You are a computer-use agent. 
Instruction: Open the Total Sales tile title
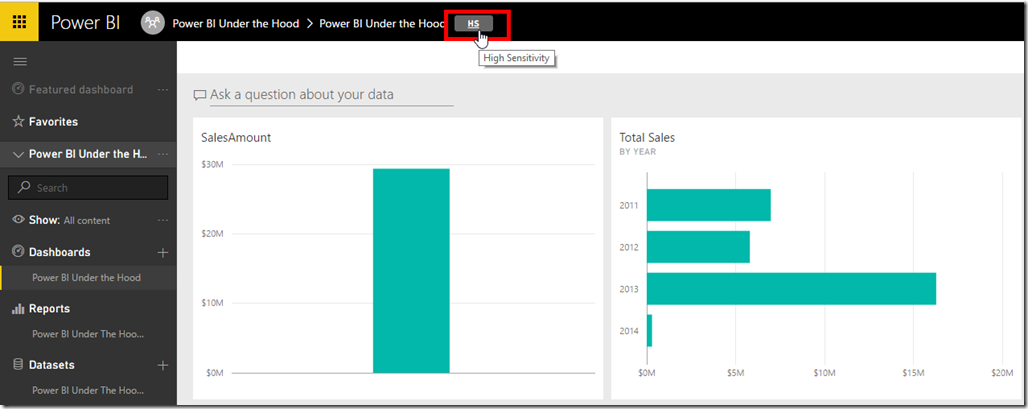coord(647,138)
